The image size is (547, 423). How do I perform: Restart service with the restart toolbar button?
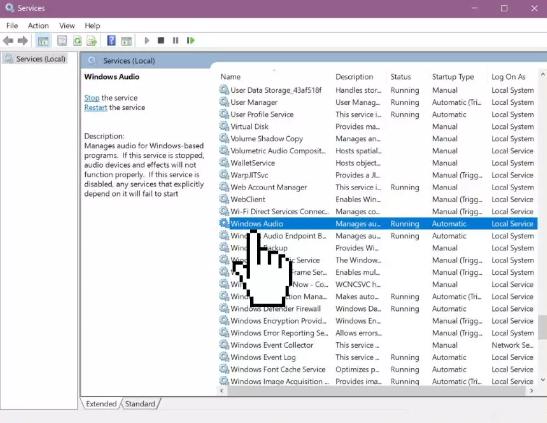point(190,40)
